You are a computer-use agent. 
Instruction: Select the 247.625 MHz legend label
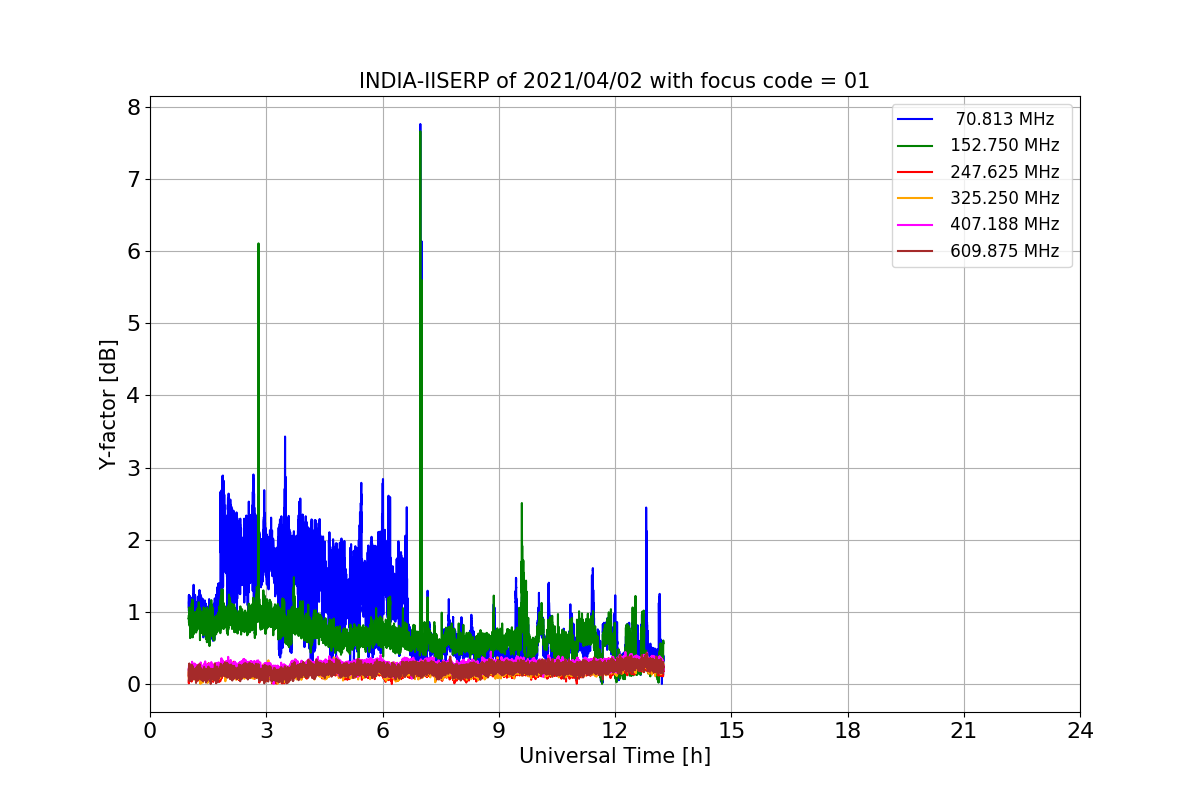[1005, 172]
